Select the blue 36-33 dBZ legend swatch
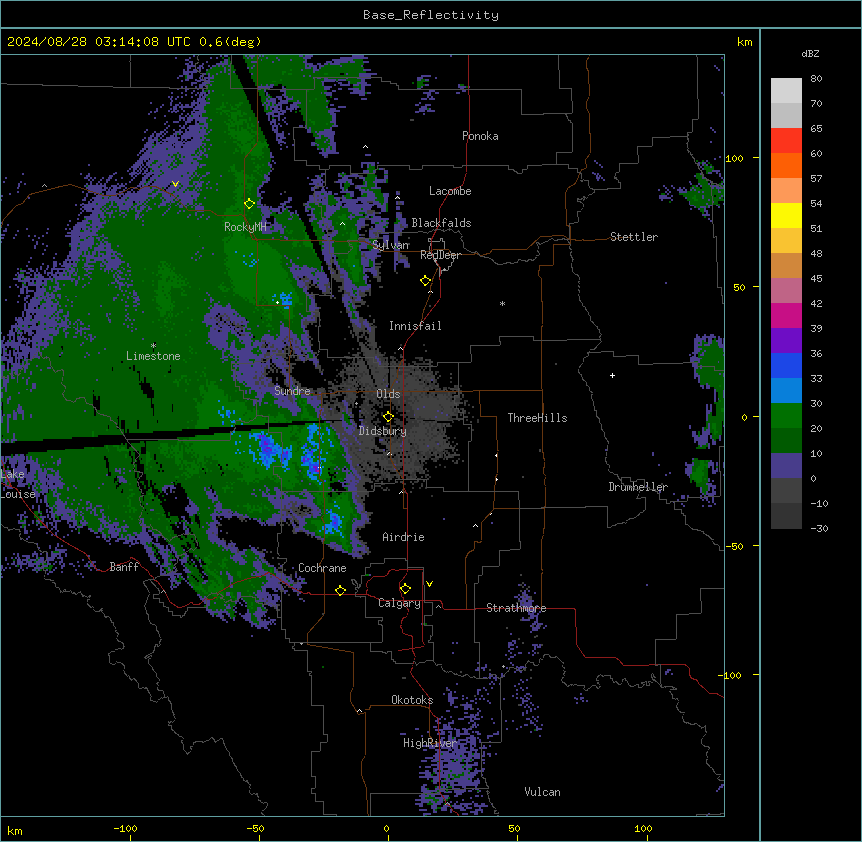This screenshot has width=862, height=842. pyautogui.click(x=786, y=365)
